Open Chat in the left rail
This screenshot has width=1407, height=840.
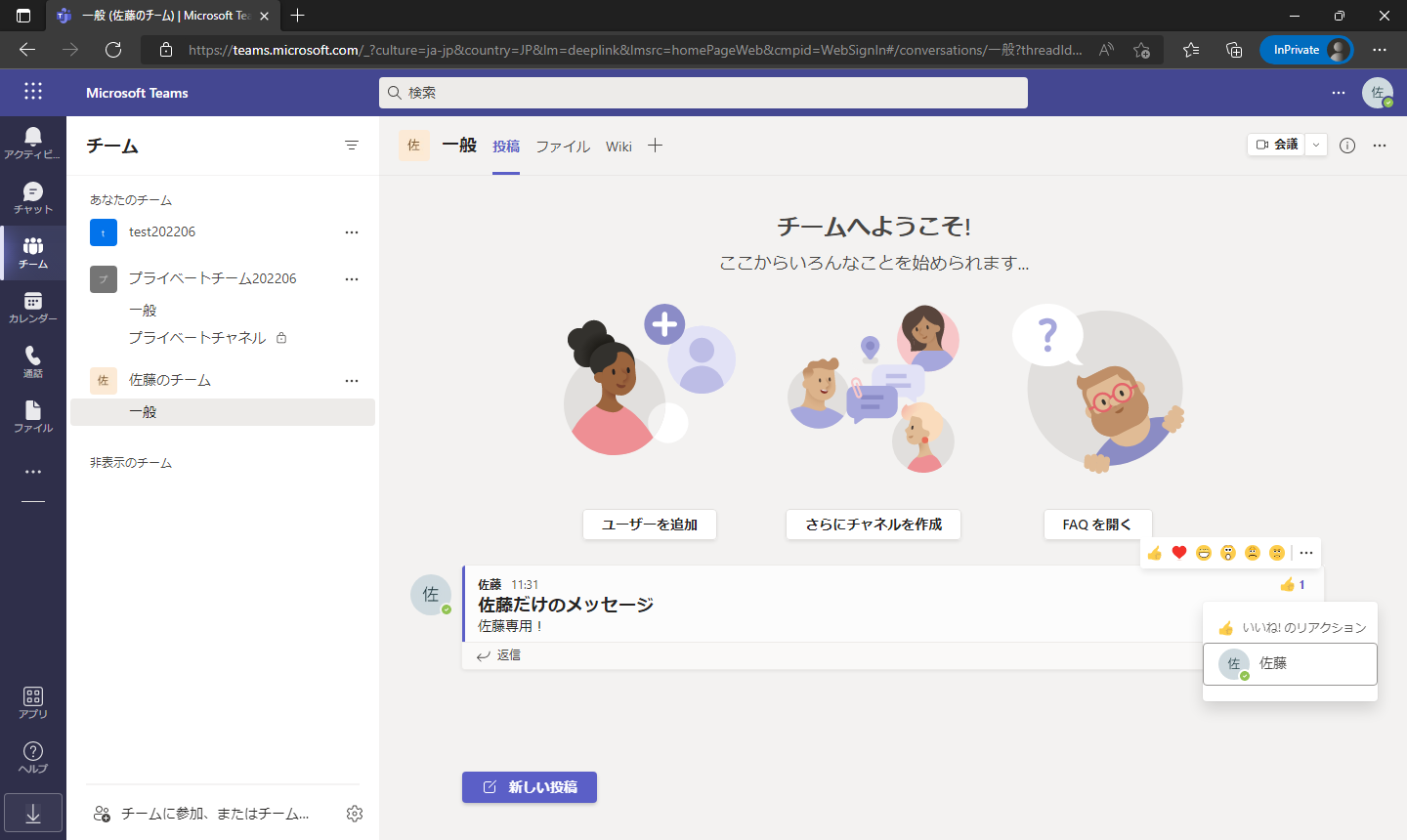(x=32, y=197)
